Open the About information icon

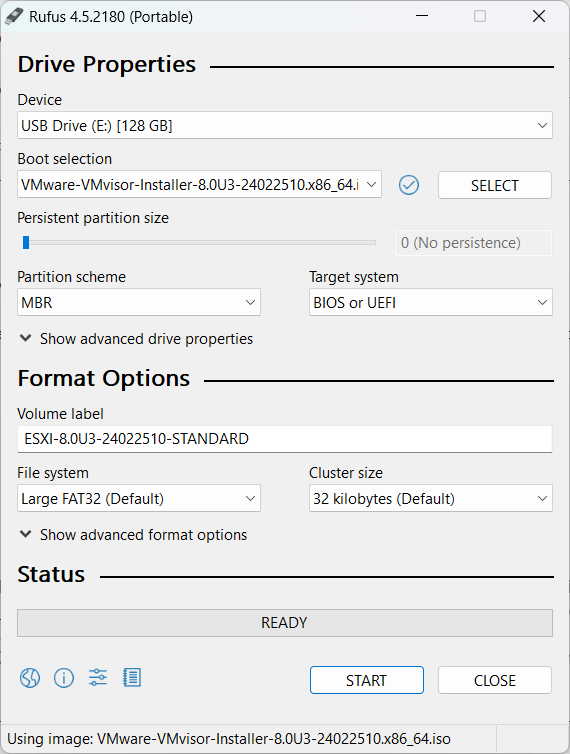point(64,678)
